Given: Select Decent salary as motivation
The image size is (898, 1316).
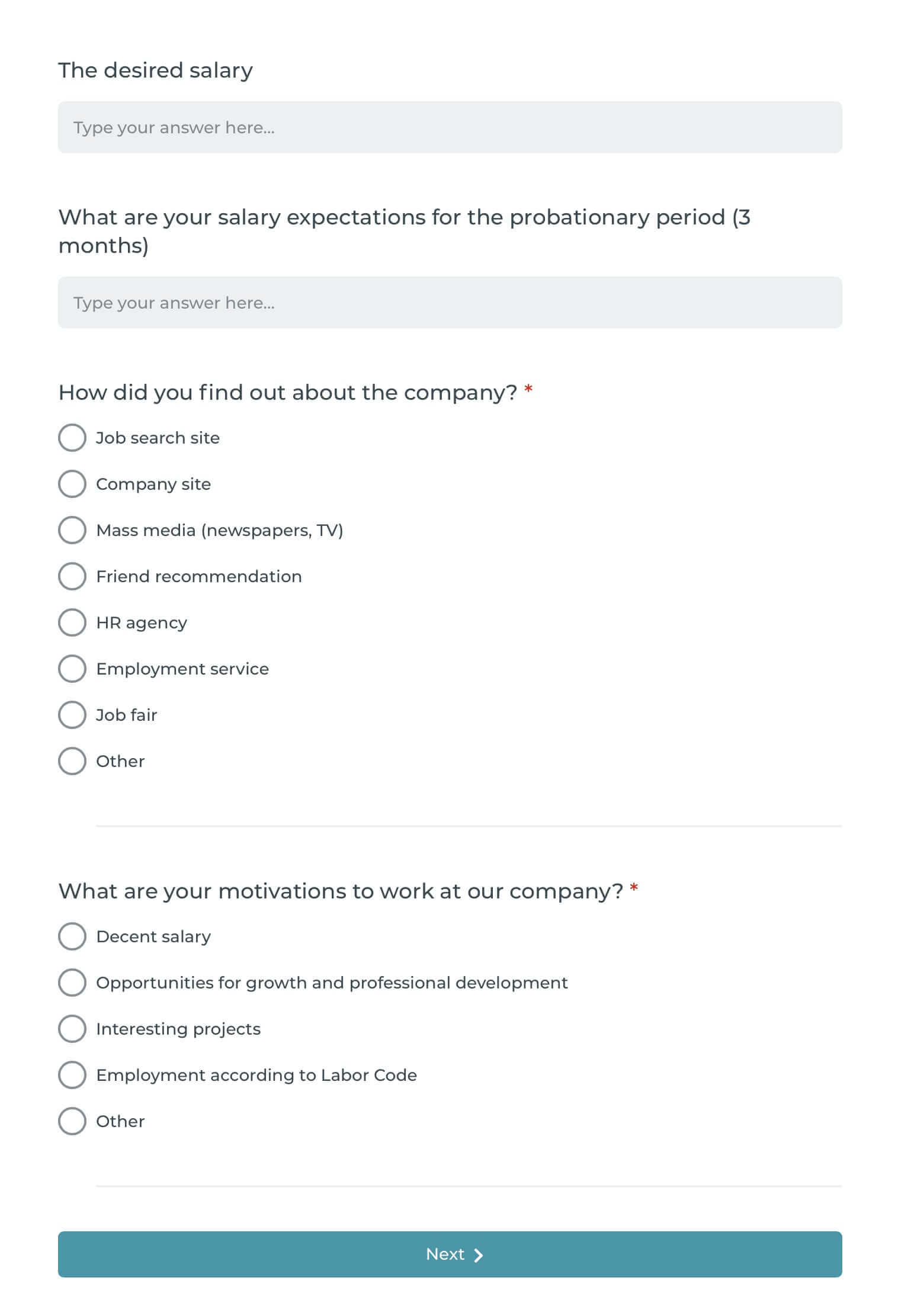Looking at the screenshot, I should click(72, 936).
